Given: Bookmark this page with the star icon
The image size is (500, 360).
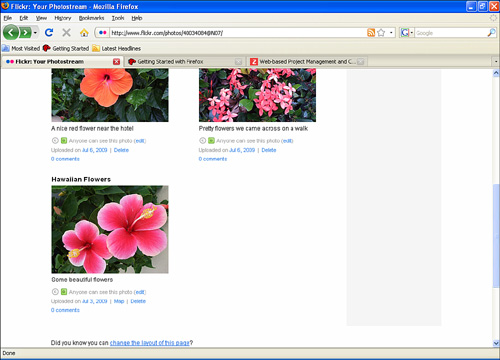Looking at the screenshot, I should [381, 32].
